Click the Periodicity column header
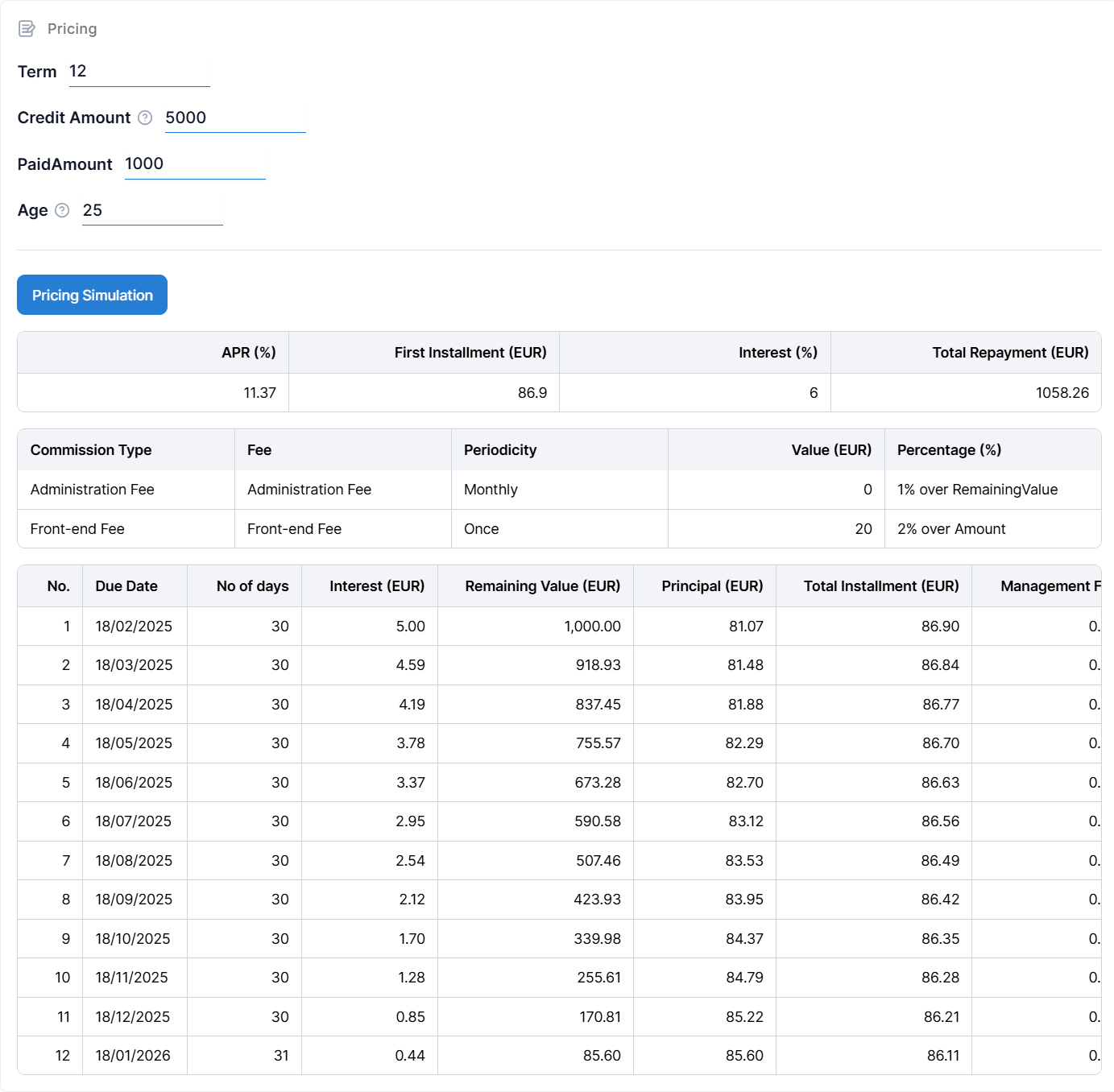The image size is (1114, 1092). 500,450
